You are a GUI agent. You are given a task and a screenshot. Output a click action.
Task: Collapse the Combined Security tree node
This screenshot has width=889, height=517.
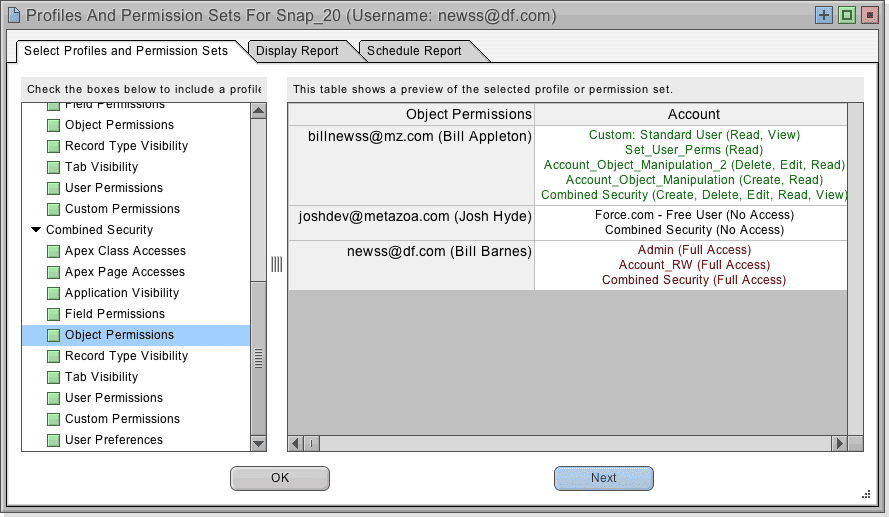(x=36, y=230)
